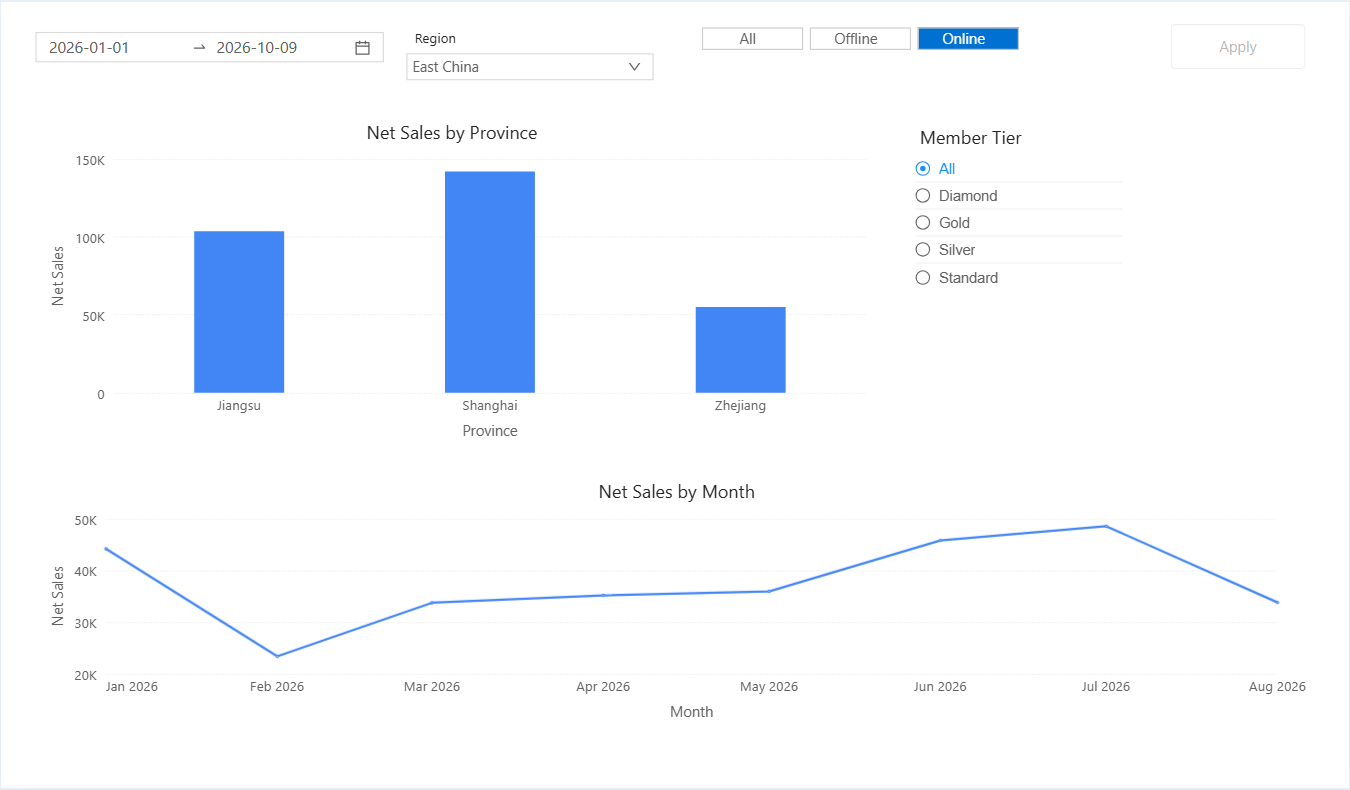1350x790 pixels.
Task: Click the Zhejiang axis label
Action: click(x=741, y=406)
